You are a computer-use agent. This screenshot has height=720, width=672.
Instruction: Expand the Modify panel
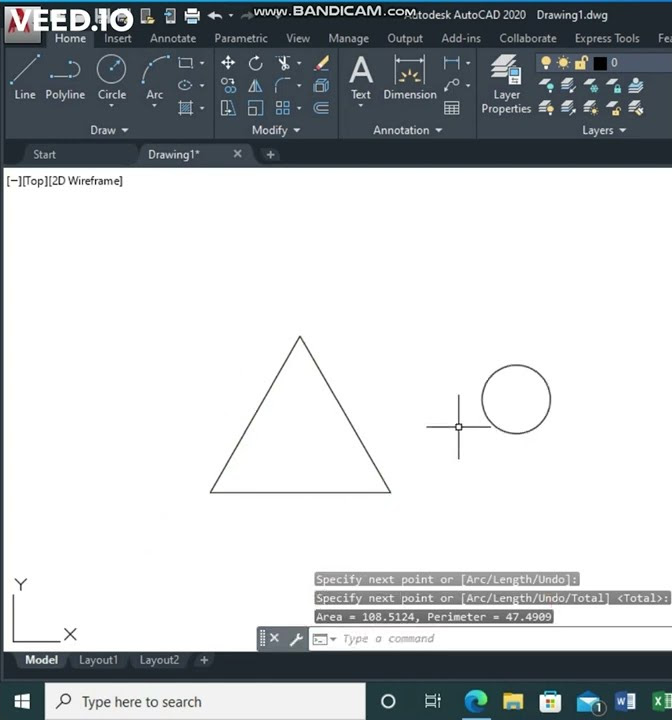[x=276, y=130]
